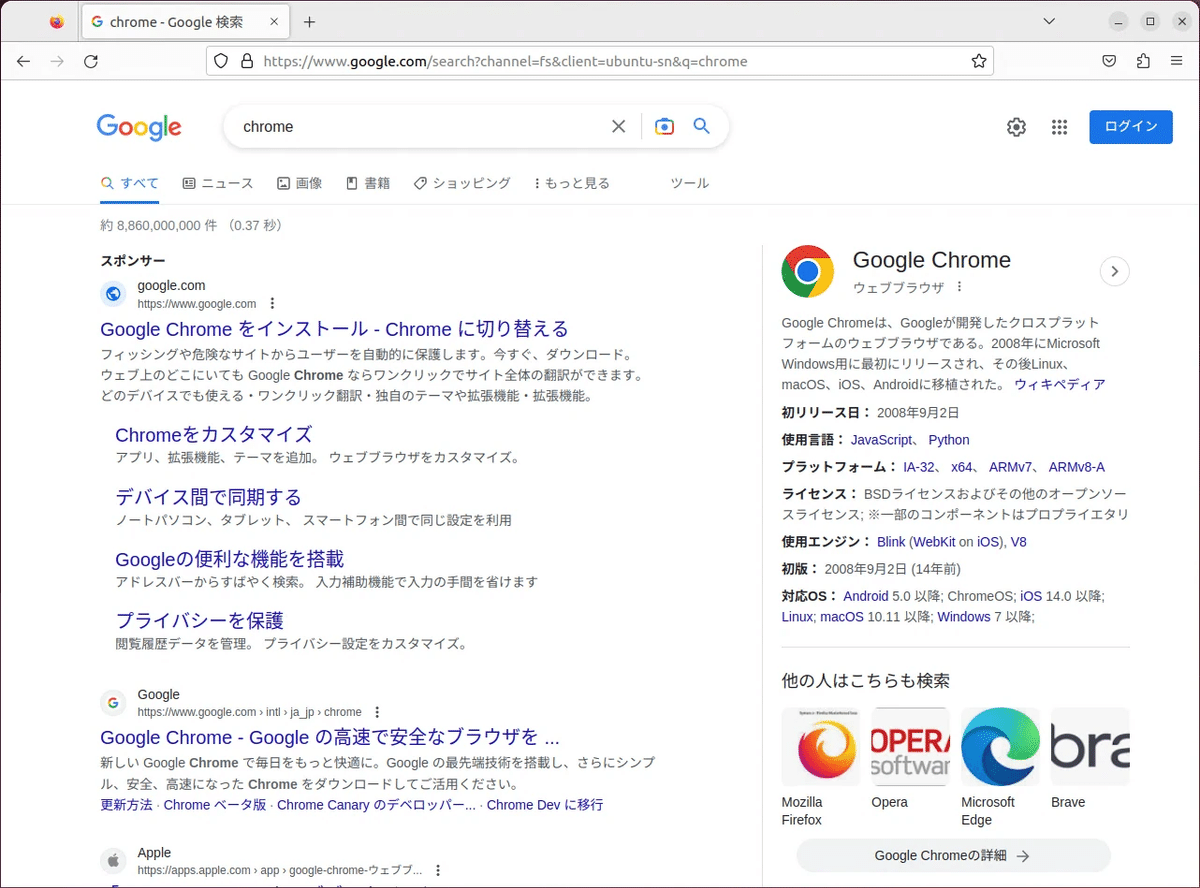
Task: Open the options dots beside the ja_jp › chrome URL
Action: [377, 713]
